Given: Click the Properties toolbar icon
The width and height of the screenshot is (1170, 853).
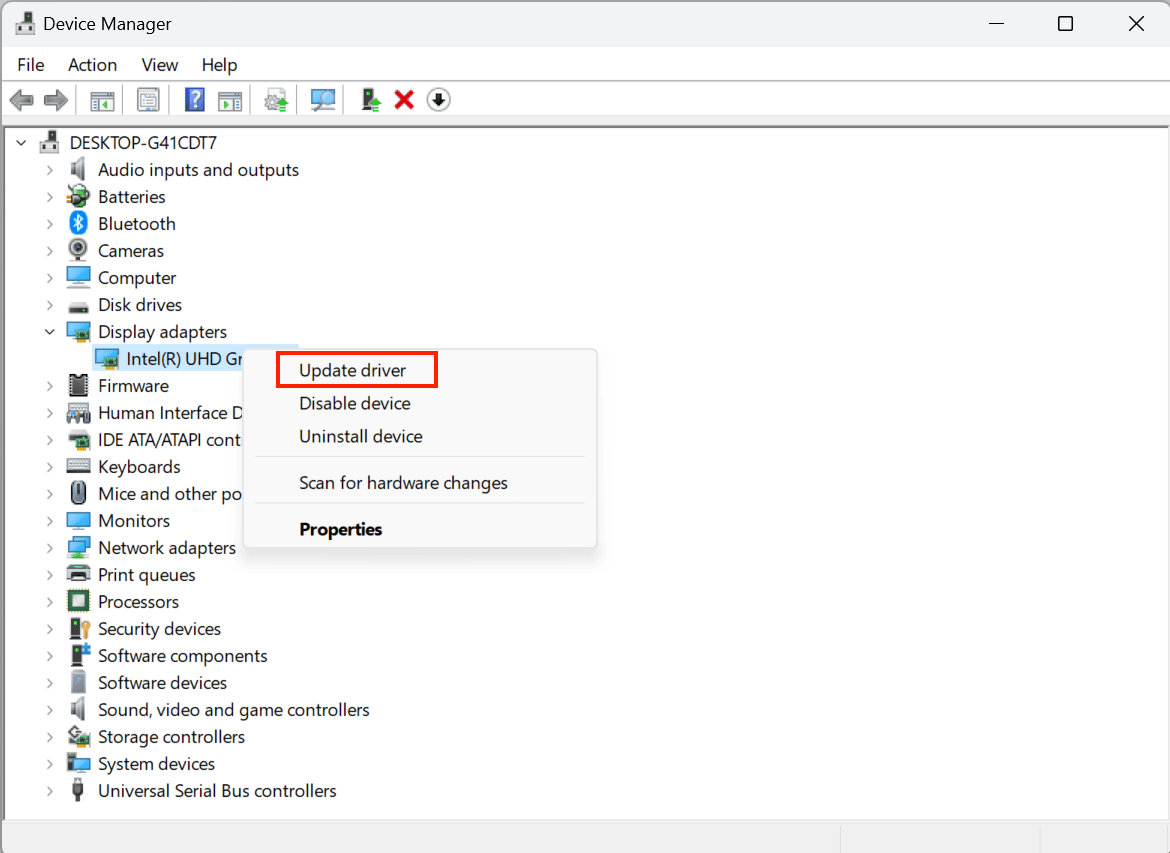Looking at the screenshot, I should pos(148,99).
